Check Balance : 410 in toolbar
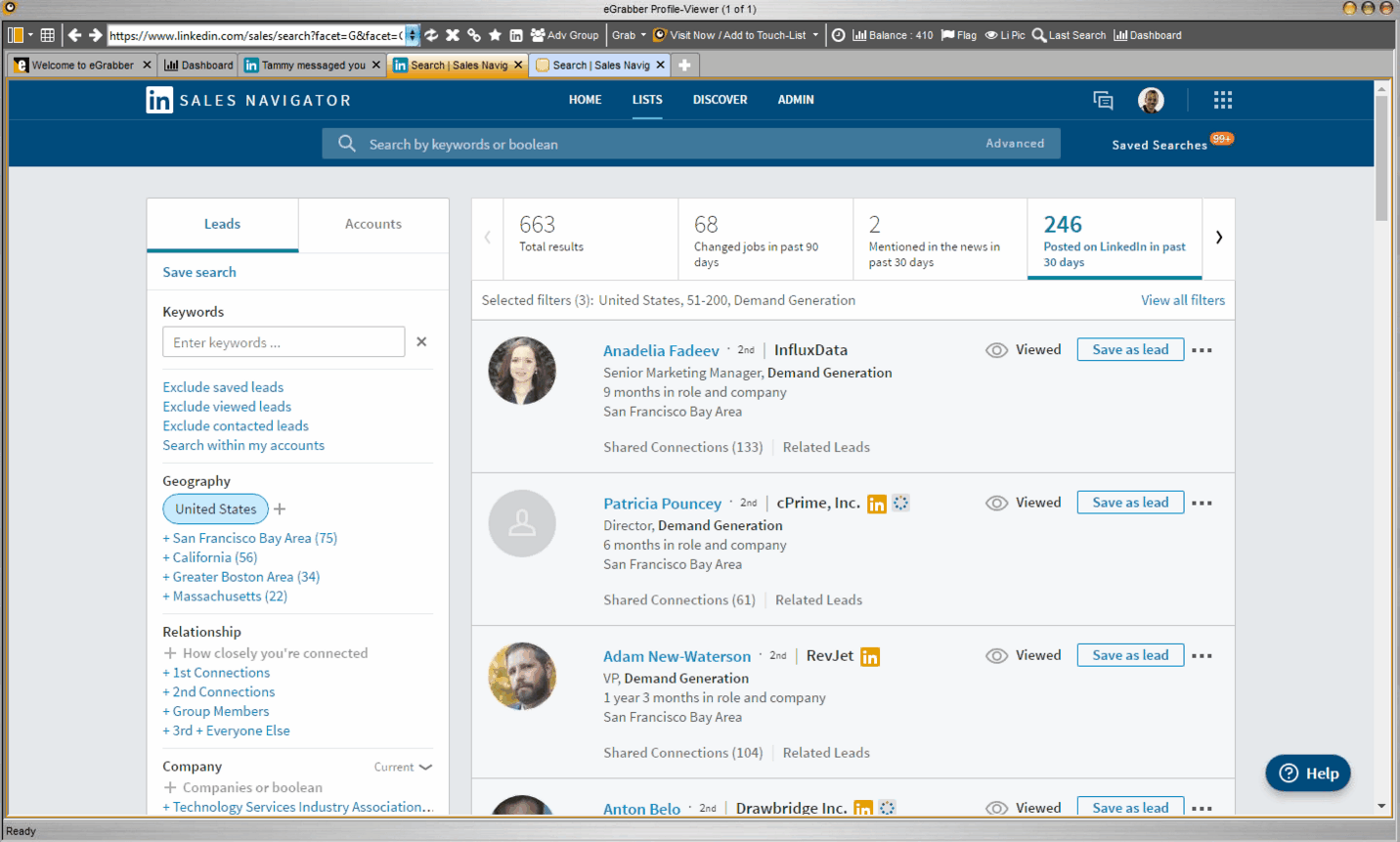 coord(893,35)
